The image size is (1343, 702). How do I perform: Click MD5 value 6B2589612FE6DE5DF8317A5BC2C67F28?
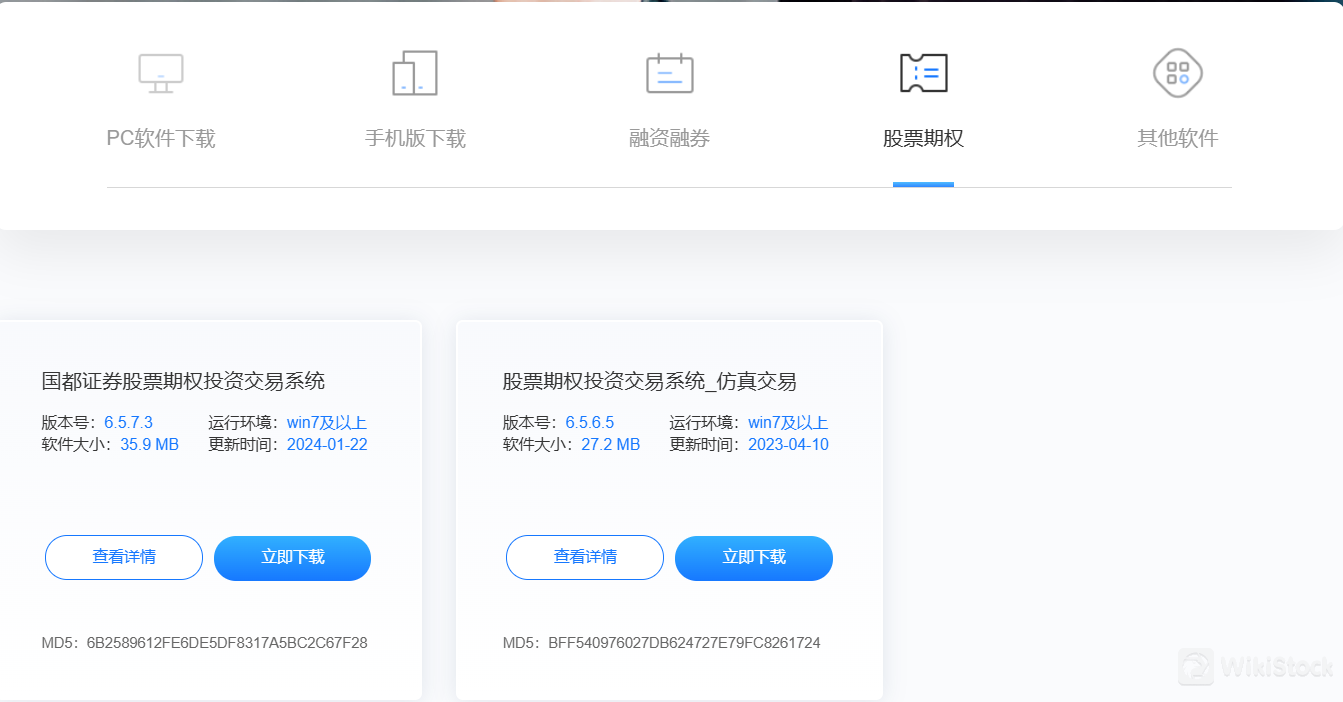[x=227, y=643]
